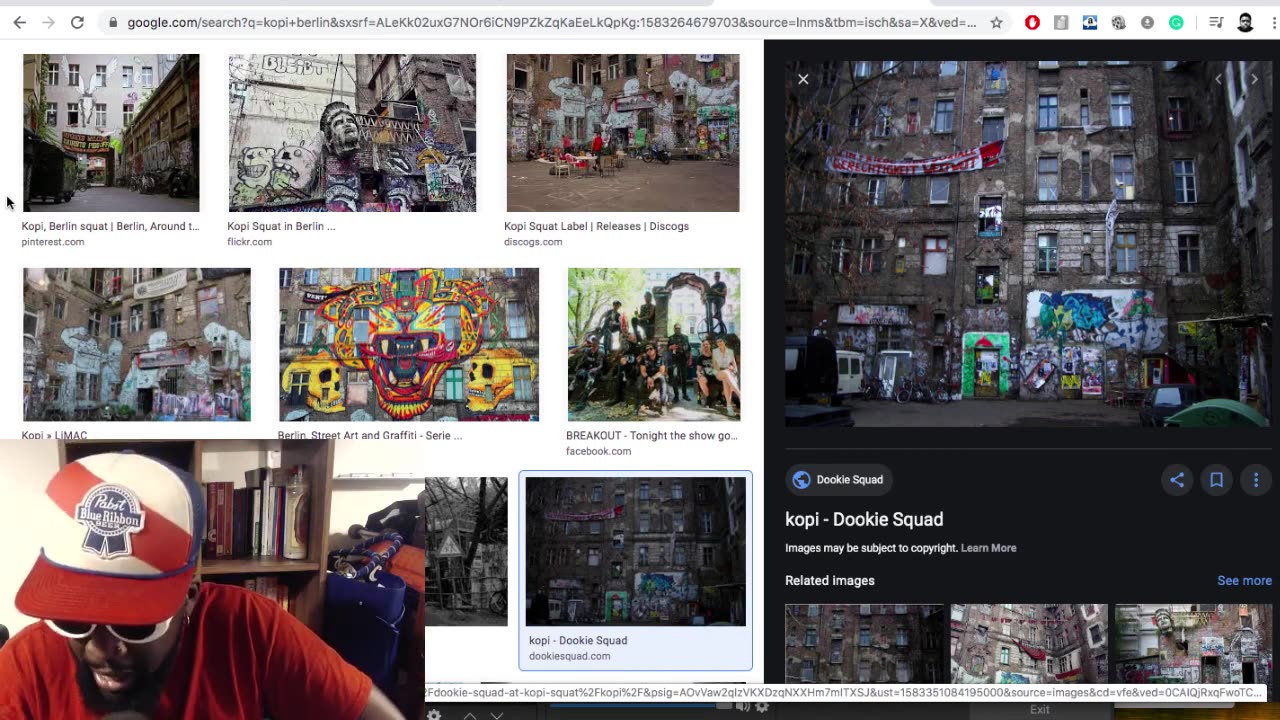Open the selected kopi Dookie Squad thumbnail

click(x=636, y=551)
